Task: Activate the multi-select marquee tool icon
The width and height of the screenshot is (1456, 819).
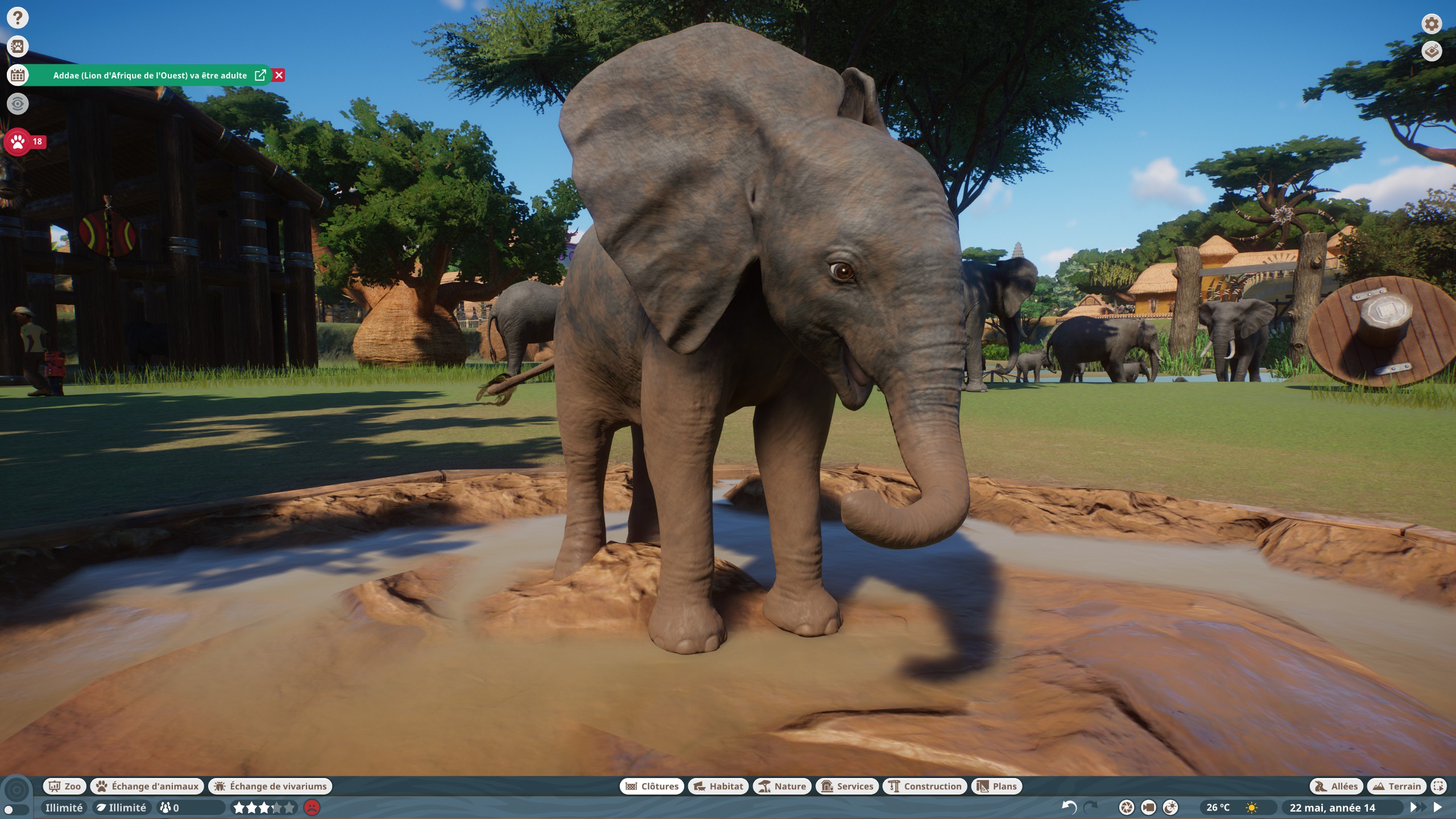Action: 1438,786
